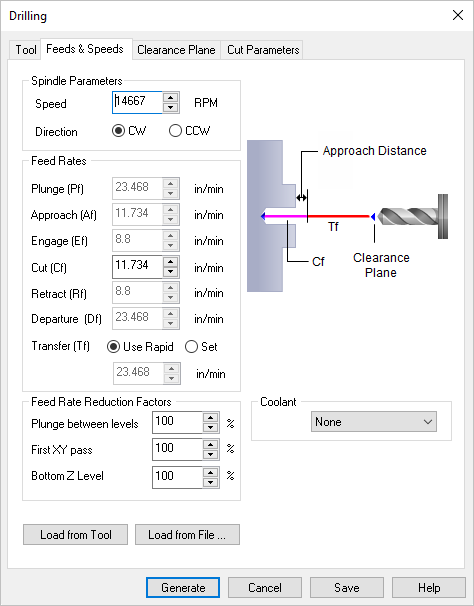Image resolution: width=474 pixels, height=606 pixels.
Task: Switch to the Tool tab
Action: pyautogui.click(x=26, y=50)
